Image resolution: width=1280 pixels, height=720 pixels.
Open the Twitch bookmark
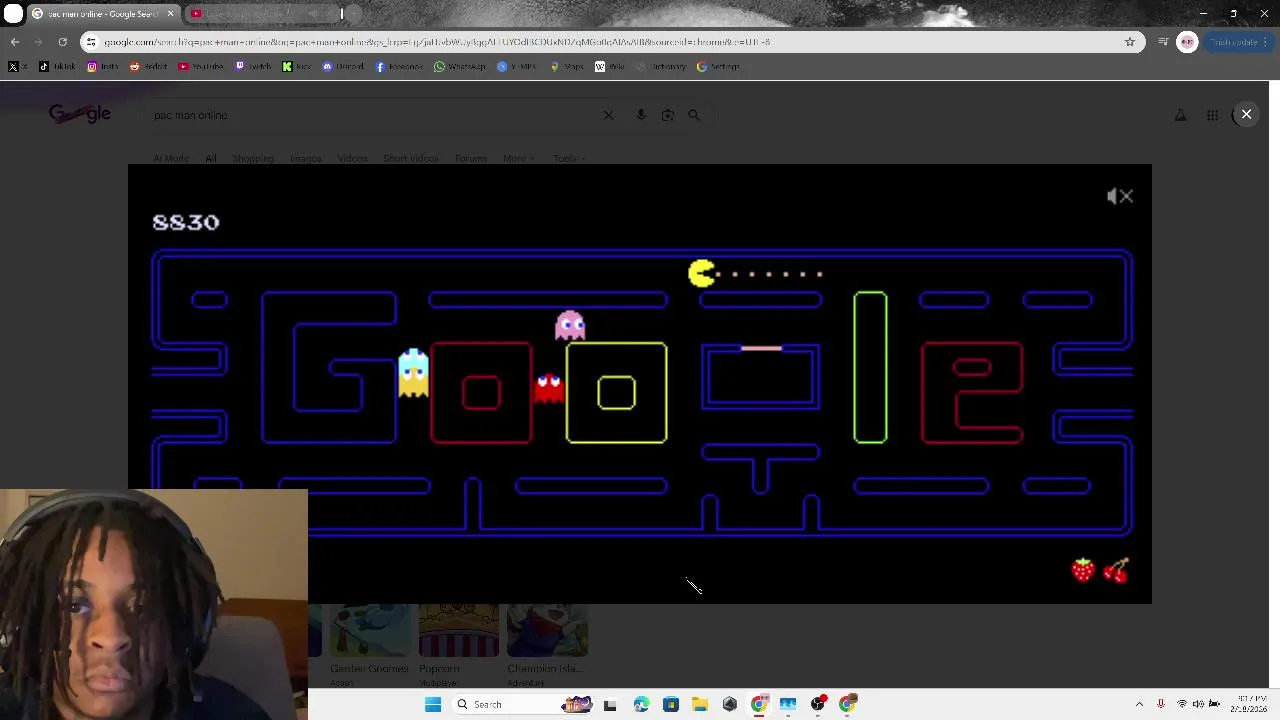[253, 67]
